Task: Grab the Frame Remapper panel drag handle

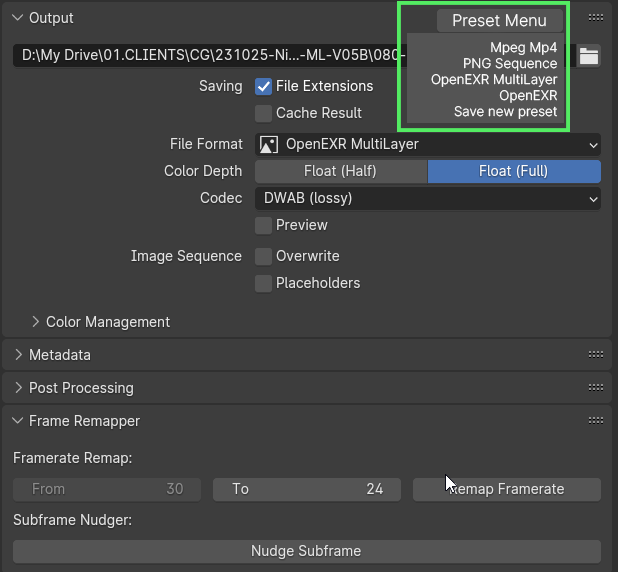Action: (x=596, y=421)
